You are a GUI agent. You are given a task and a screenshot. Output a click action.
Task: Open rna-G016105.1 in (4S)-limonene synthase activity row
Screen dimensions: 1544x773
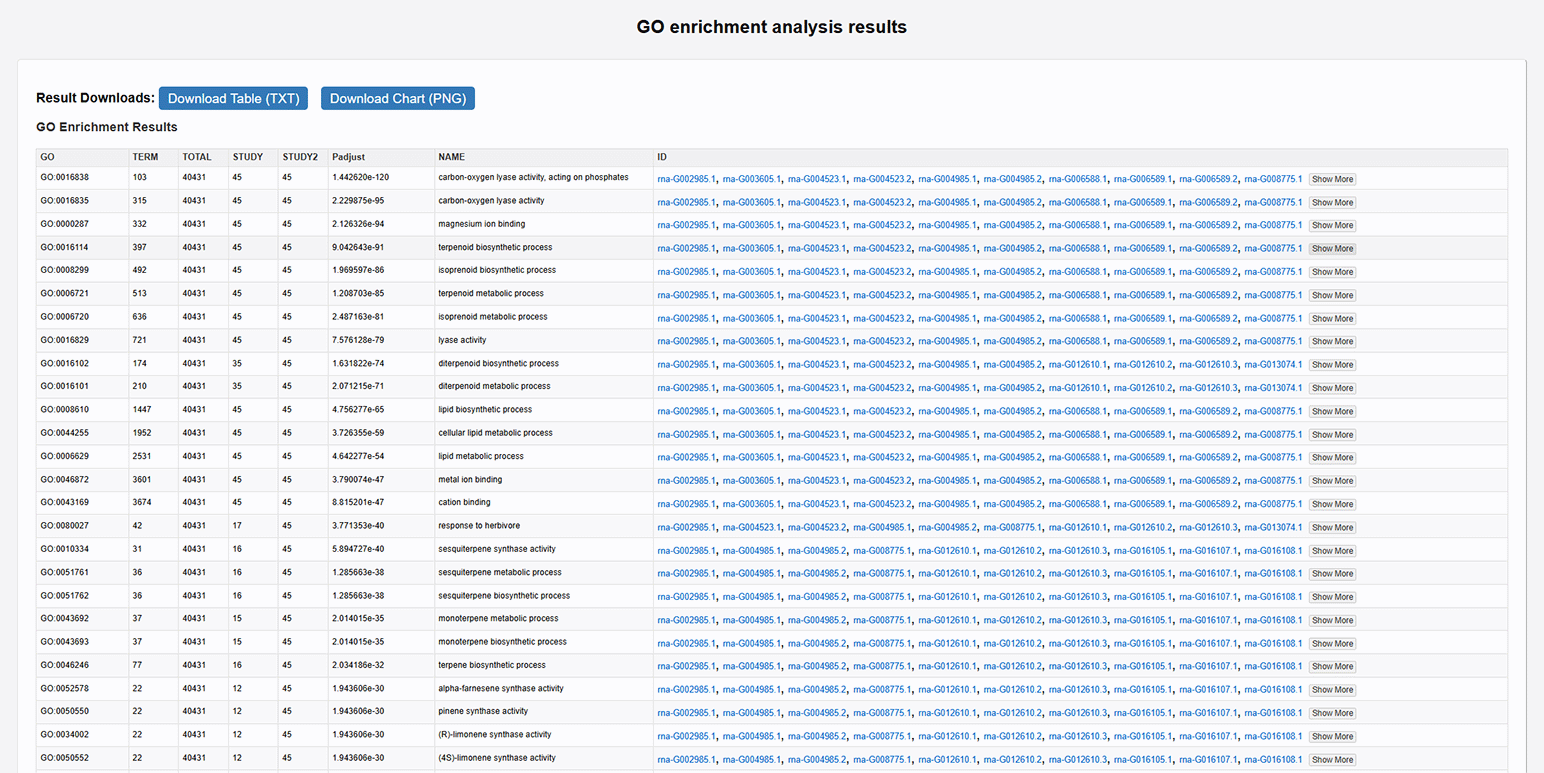[1143, 759]
